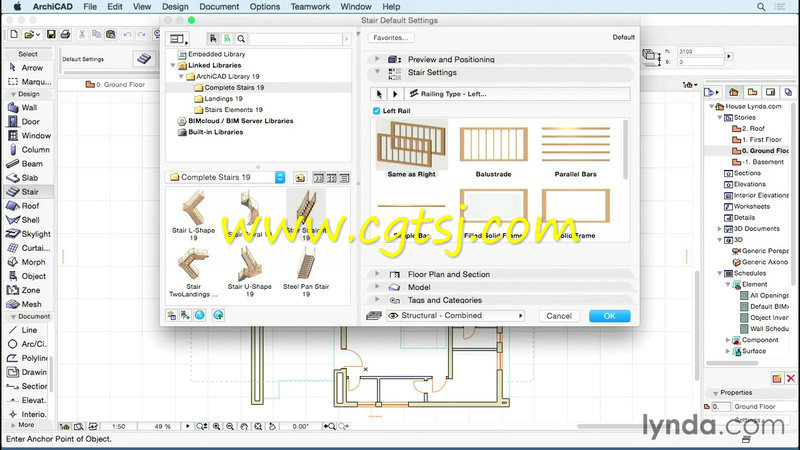Click the scrollbar of the railing type list

click(x=626, y=149)
